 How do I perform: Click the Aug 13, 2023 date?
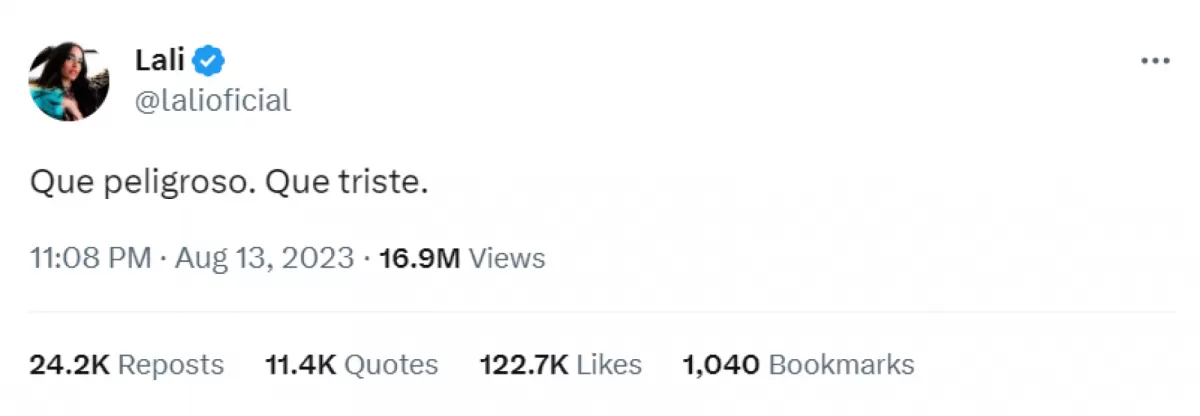point(264,258)
